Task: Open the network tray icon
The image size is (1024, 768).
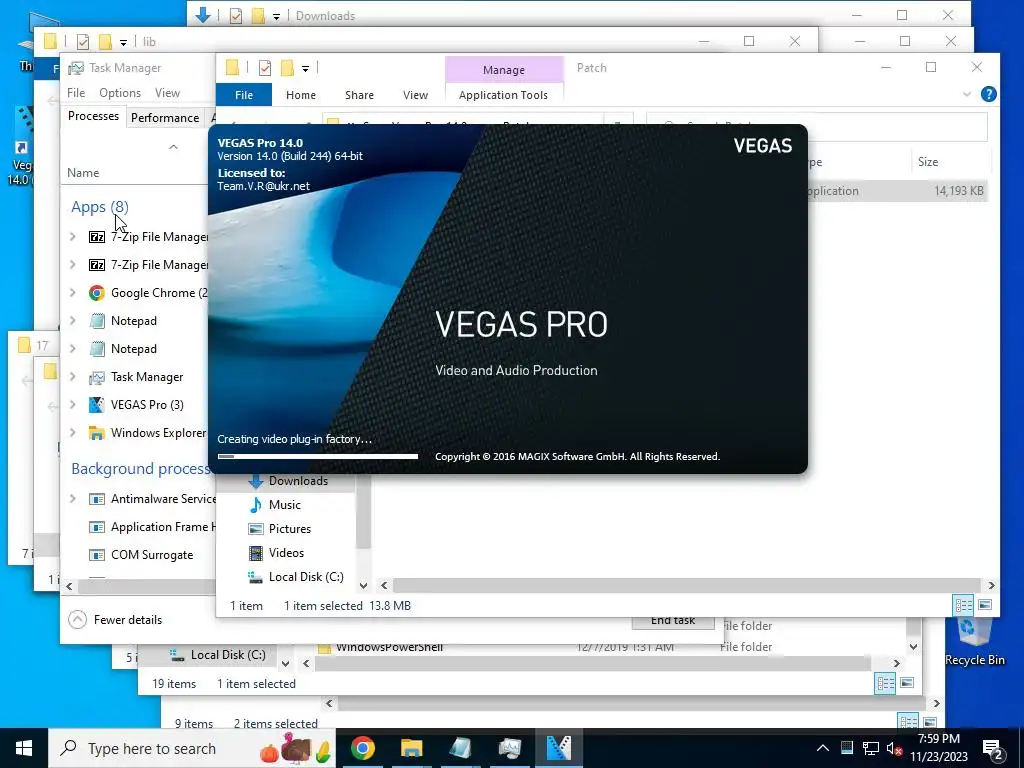Action: [871, 748]
